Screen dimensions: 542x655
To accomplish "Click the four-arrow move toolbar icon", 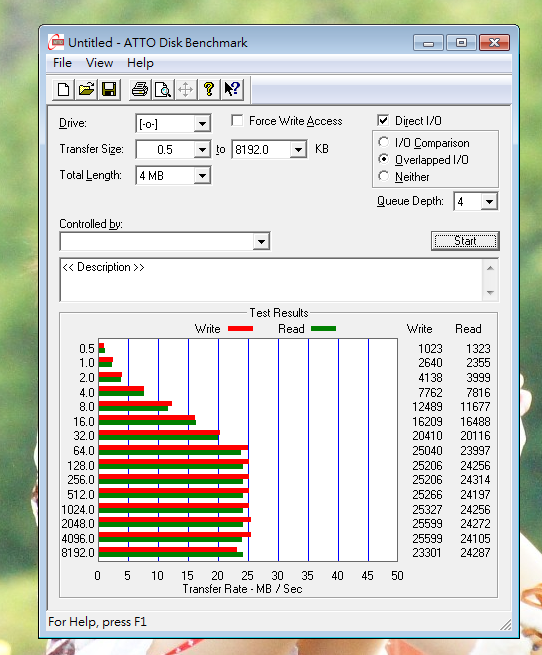I will tap(186, 89).
